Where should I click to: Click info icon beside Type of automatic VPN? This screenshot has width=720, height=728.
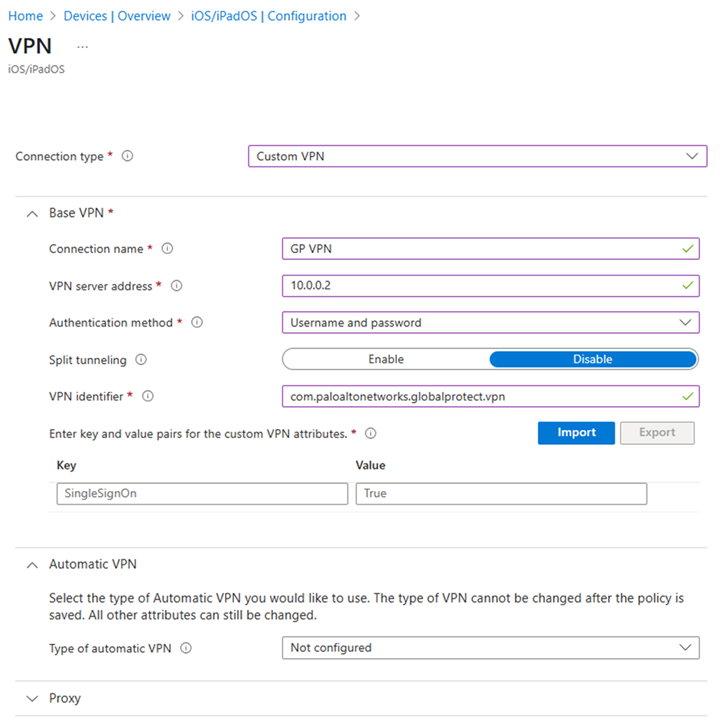[x=186, y=648]
